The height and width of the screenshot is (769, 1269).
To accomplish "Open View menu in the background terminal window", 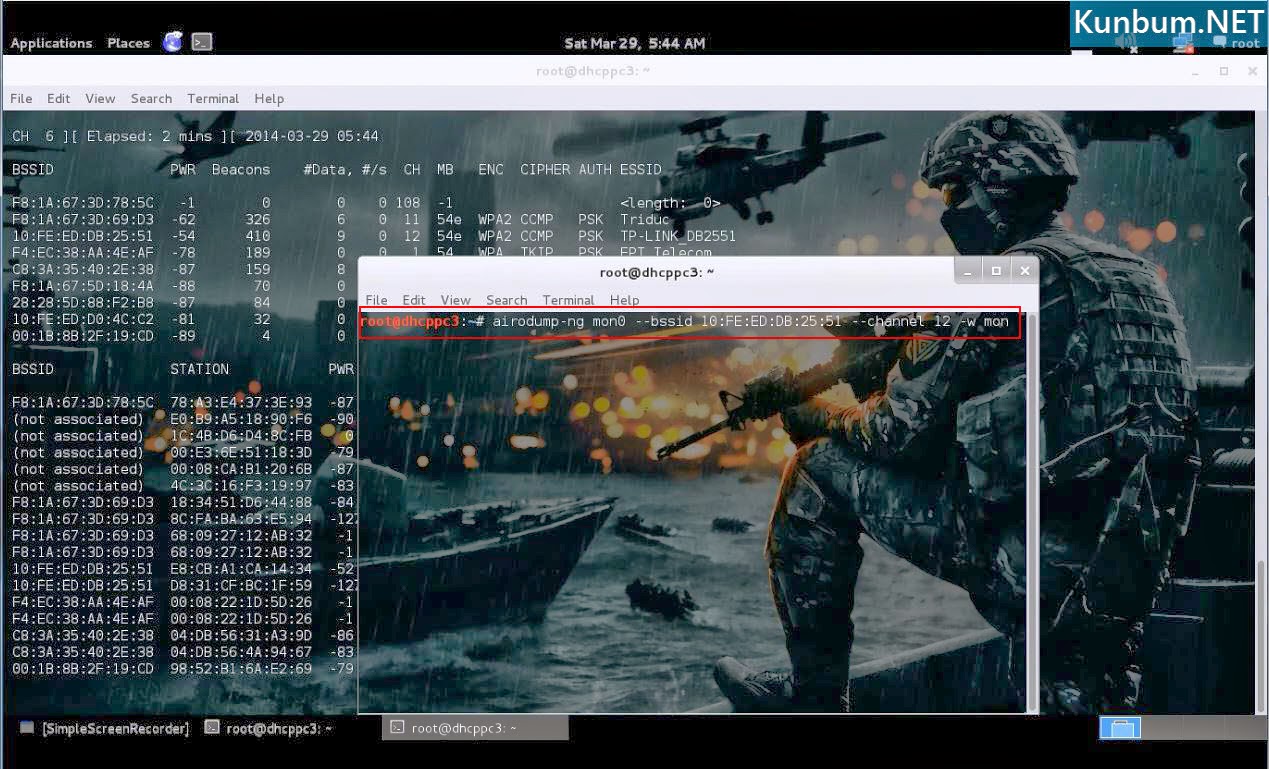I will [x=100, y=98].
